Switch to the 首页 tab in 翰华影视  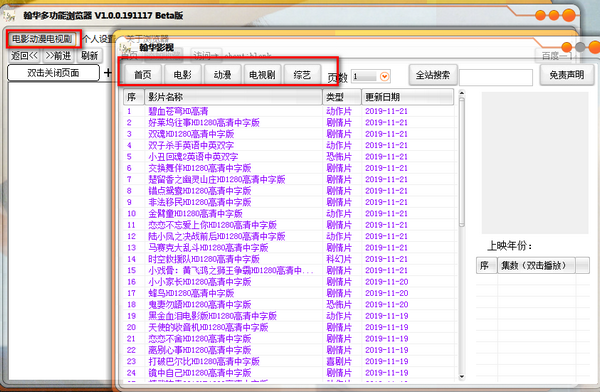[x=142, y=75]
